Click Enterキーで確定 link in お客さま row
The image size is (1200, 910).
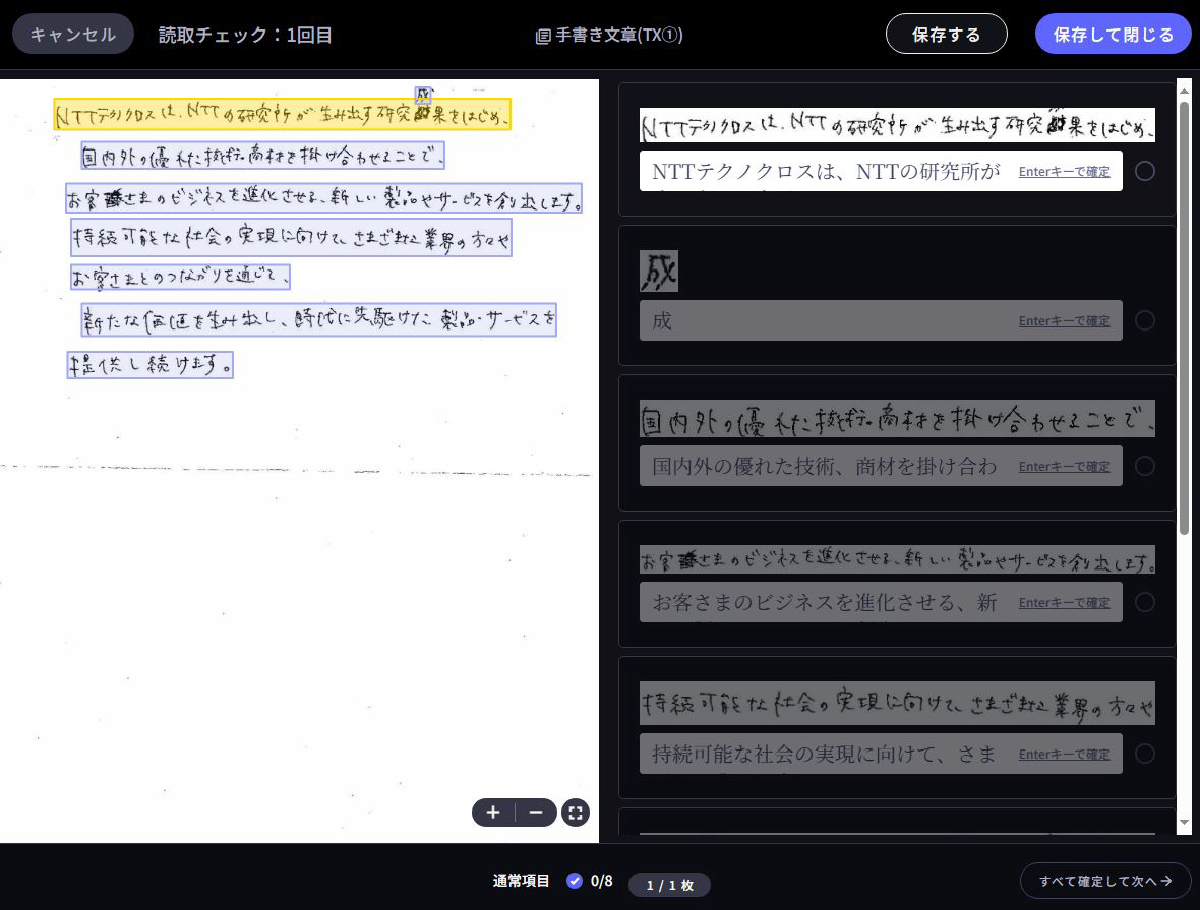1064,602
